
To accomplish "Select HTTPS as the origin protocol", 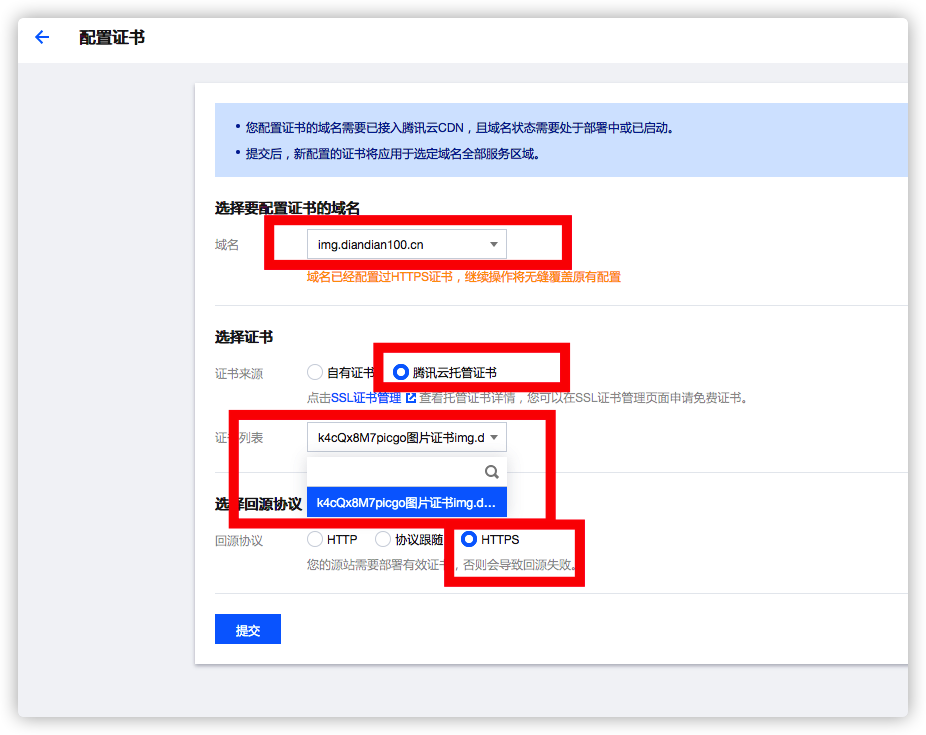I will pos(469,540).
